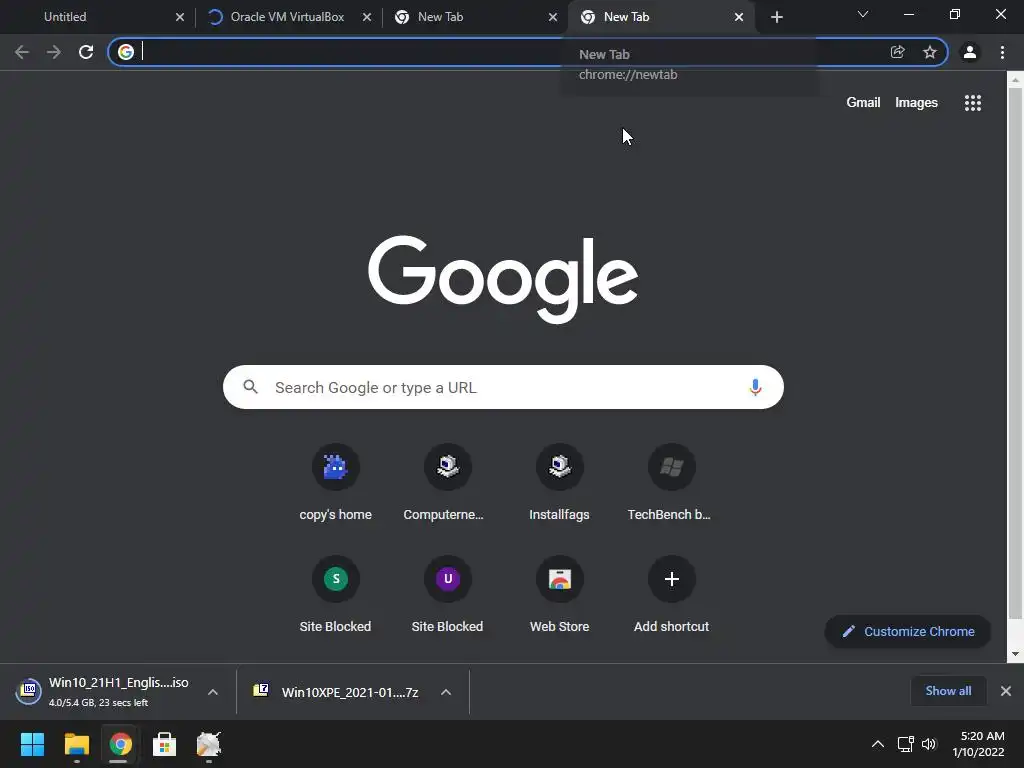Open the Google apps grid

pos(972,103)
